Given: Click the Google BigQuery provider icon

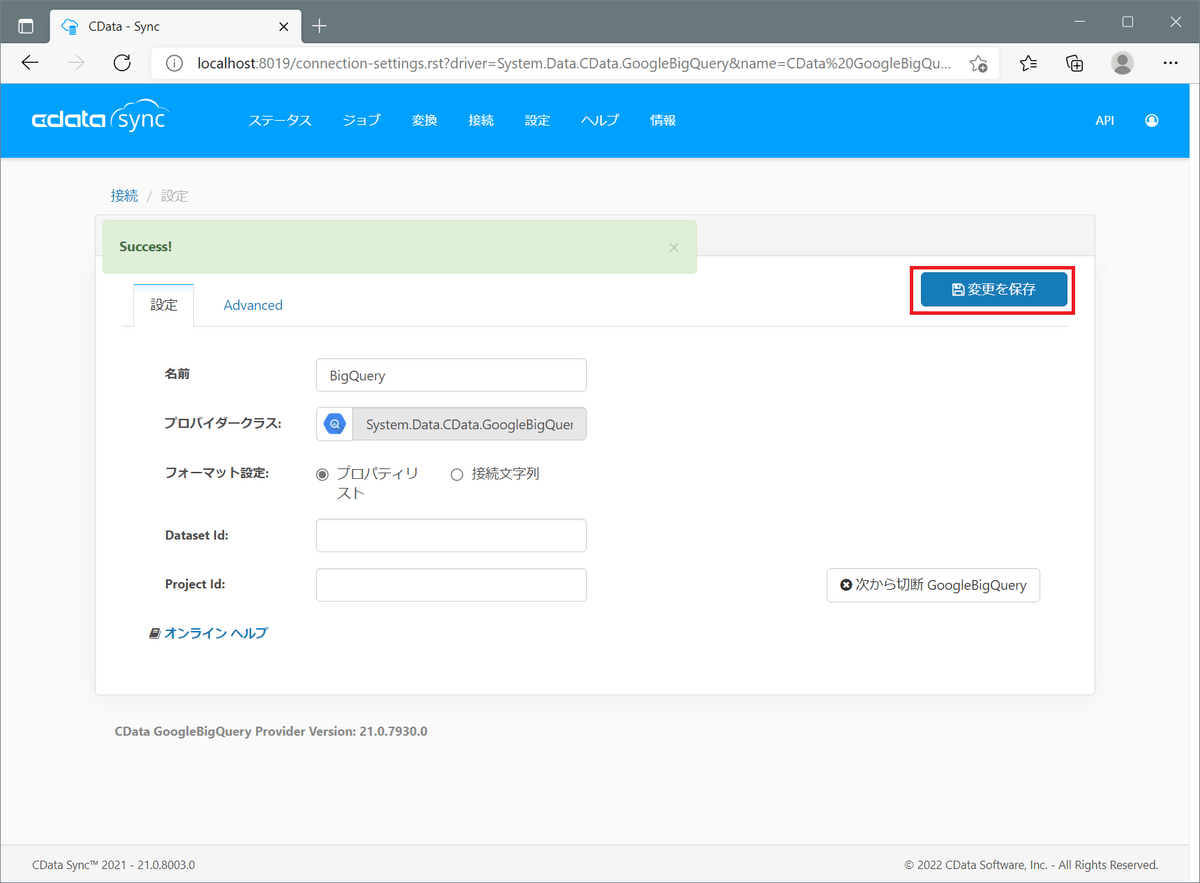Looking at the screenshot, I should 335,424.
